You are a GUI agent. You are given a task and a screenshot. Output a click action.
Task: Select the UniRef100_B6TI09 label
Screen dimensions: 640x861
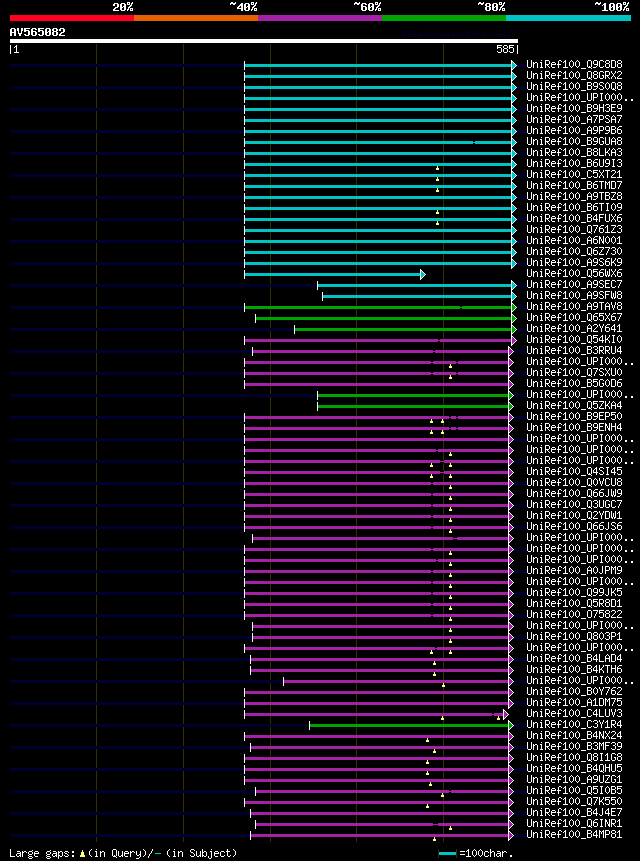click(574, 207)
